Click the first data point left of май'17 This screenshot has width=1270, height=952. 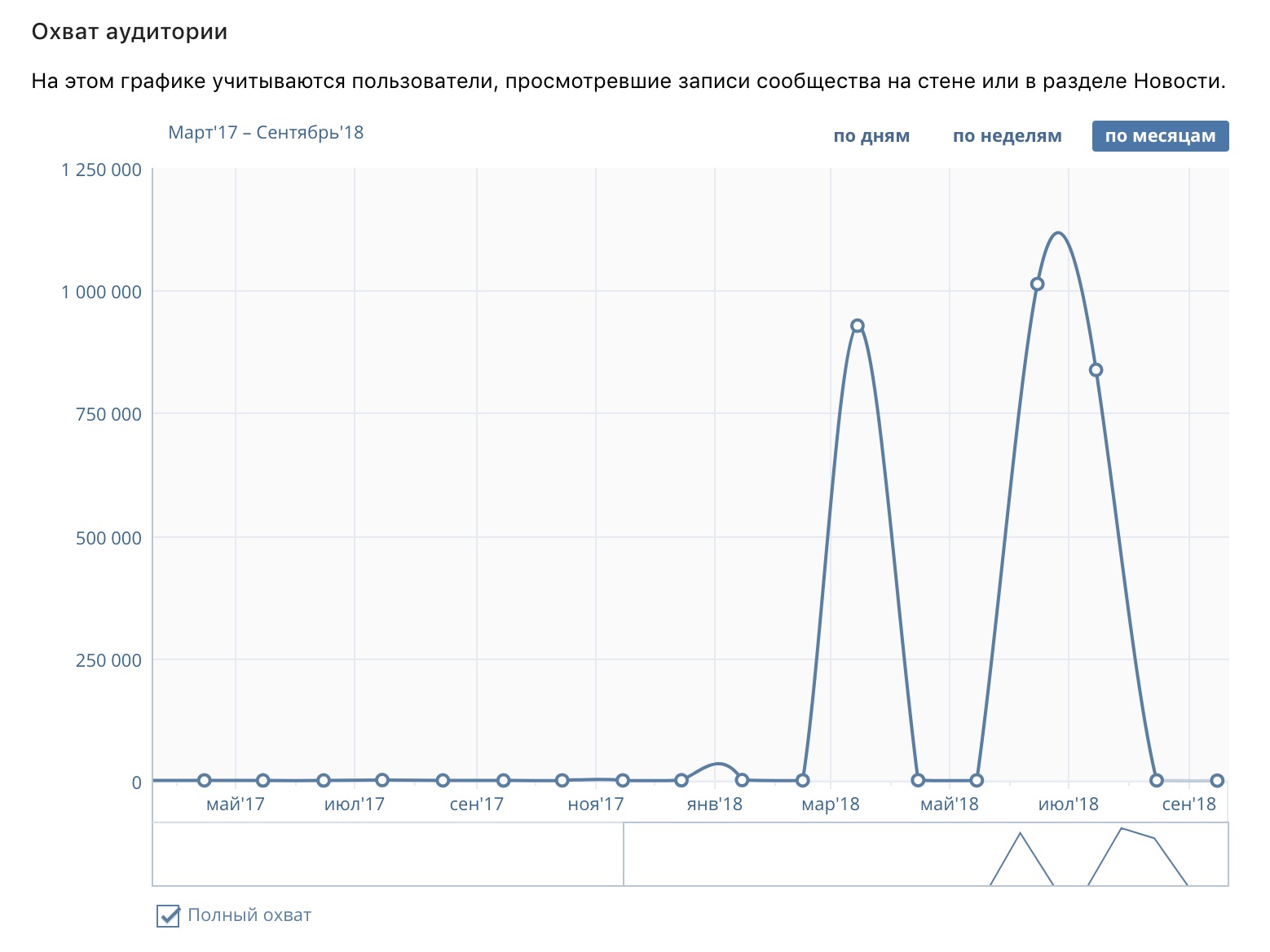point(205,780)
